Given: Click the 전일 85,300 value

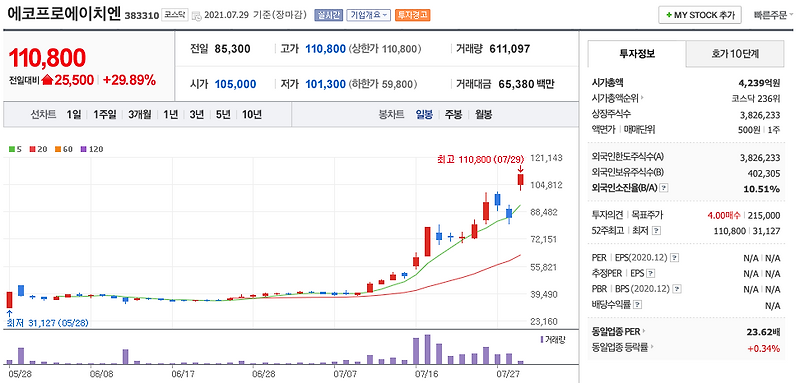Looking at the screenshot, I should pos(232,49).
